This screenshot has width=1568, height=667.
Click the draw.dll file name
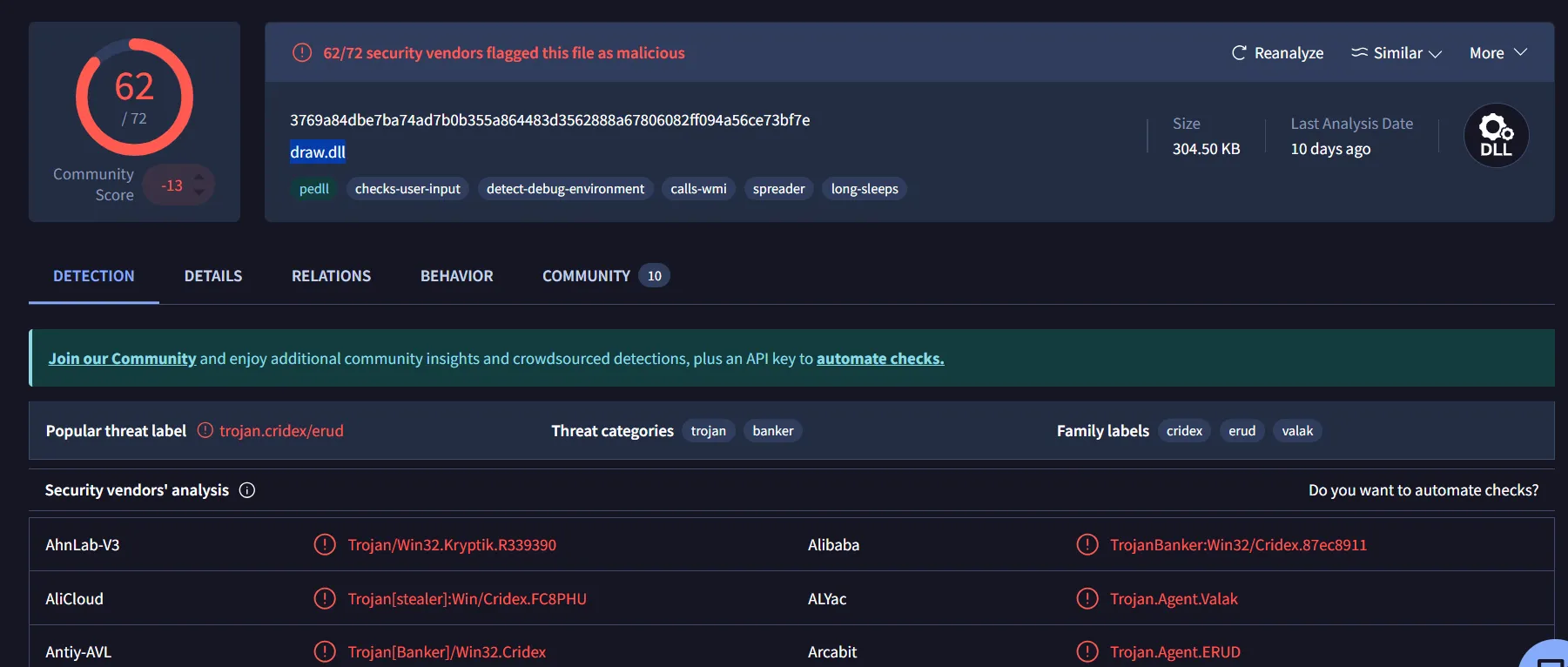click(x=318, y=152)
